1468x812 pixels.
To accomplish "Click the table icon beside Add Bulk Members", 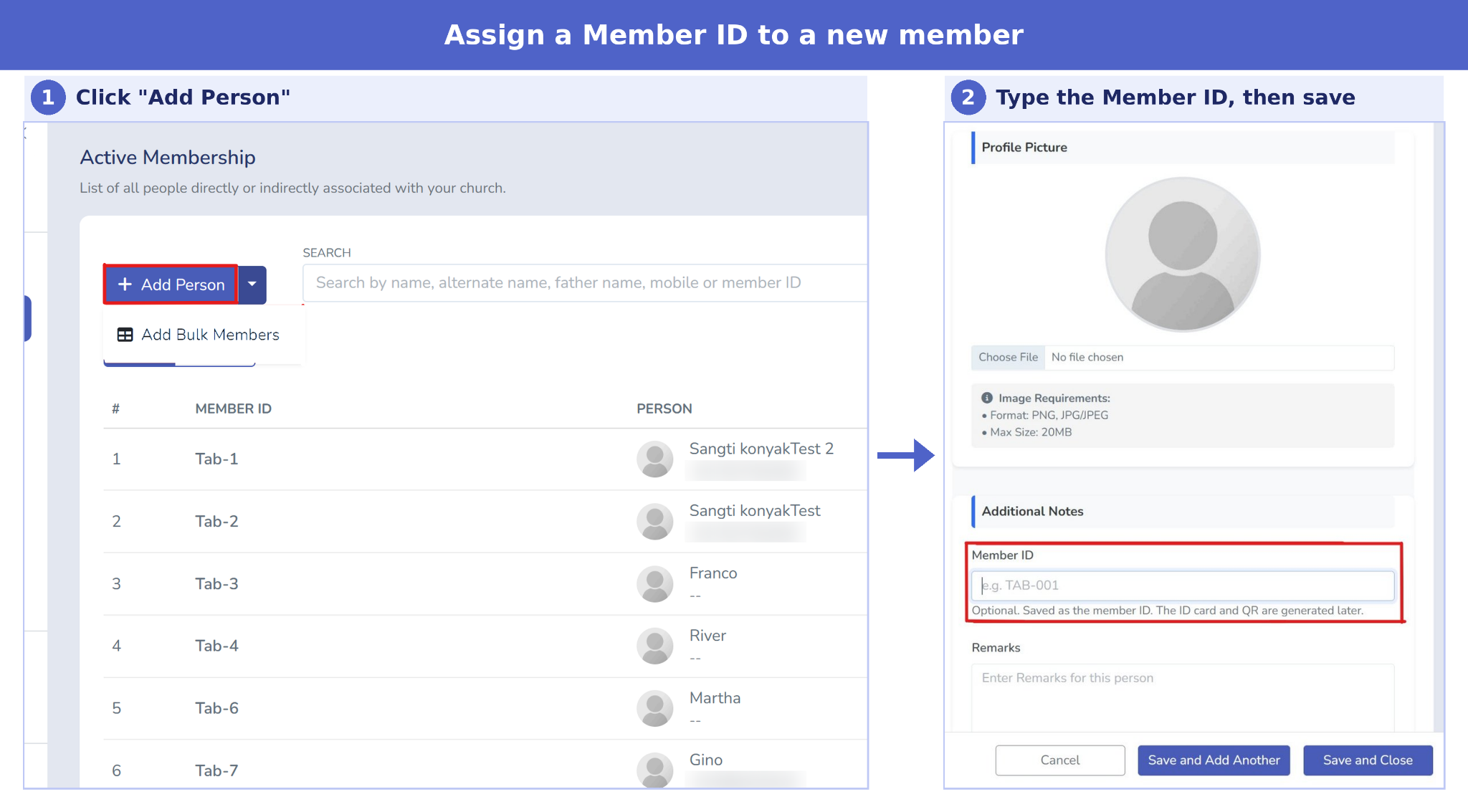I will pos(125,335).
